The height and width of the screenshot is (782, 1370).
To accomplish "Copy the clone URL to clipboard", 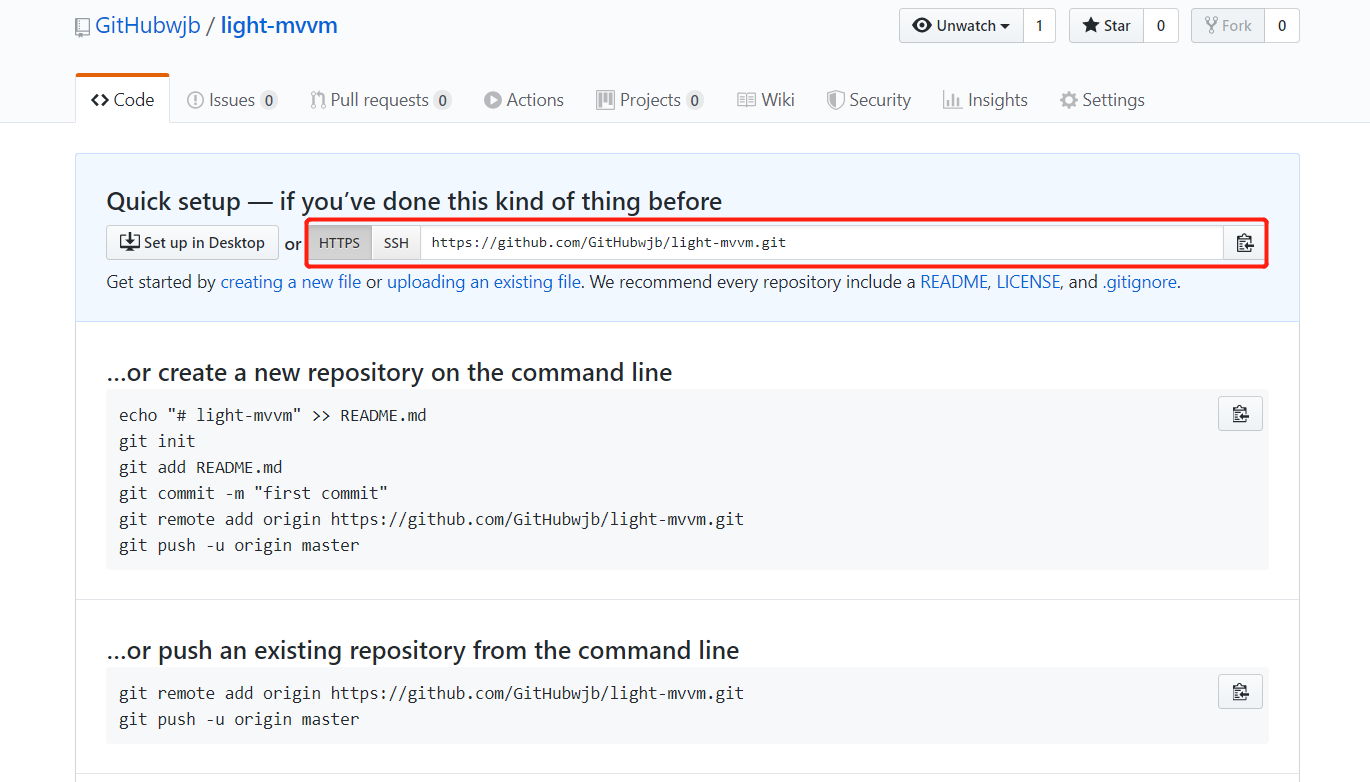I will 1244,243.
